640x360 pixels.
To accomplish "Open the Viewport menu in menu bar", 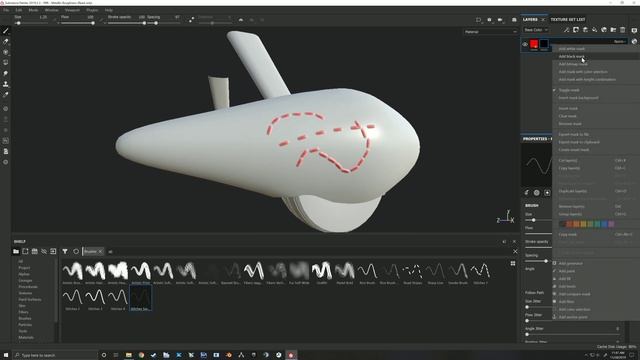I will 72,10.
